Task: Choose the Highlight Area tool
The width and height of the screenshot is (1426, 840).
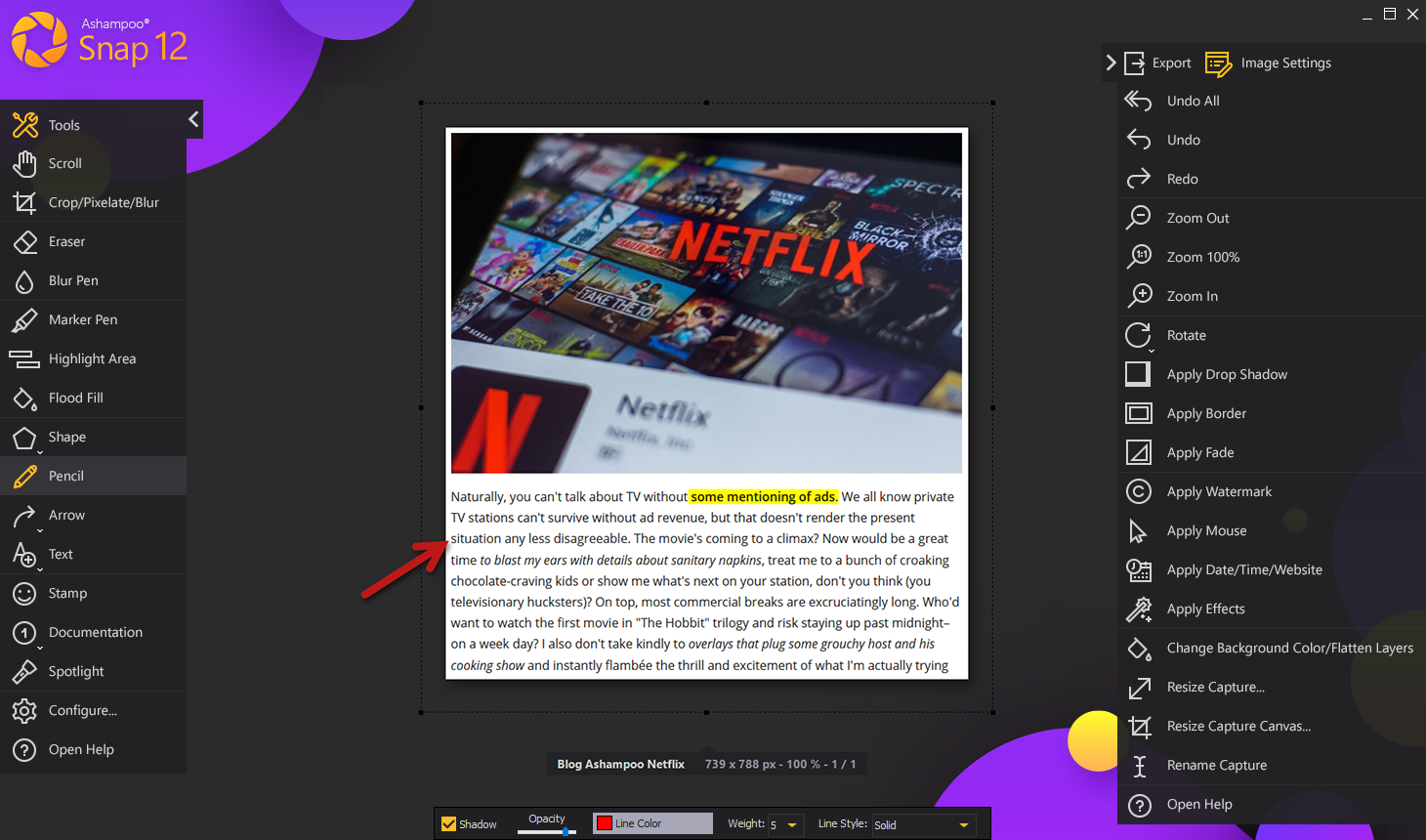Action: pos(92,358)
